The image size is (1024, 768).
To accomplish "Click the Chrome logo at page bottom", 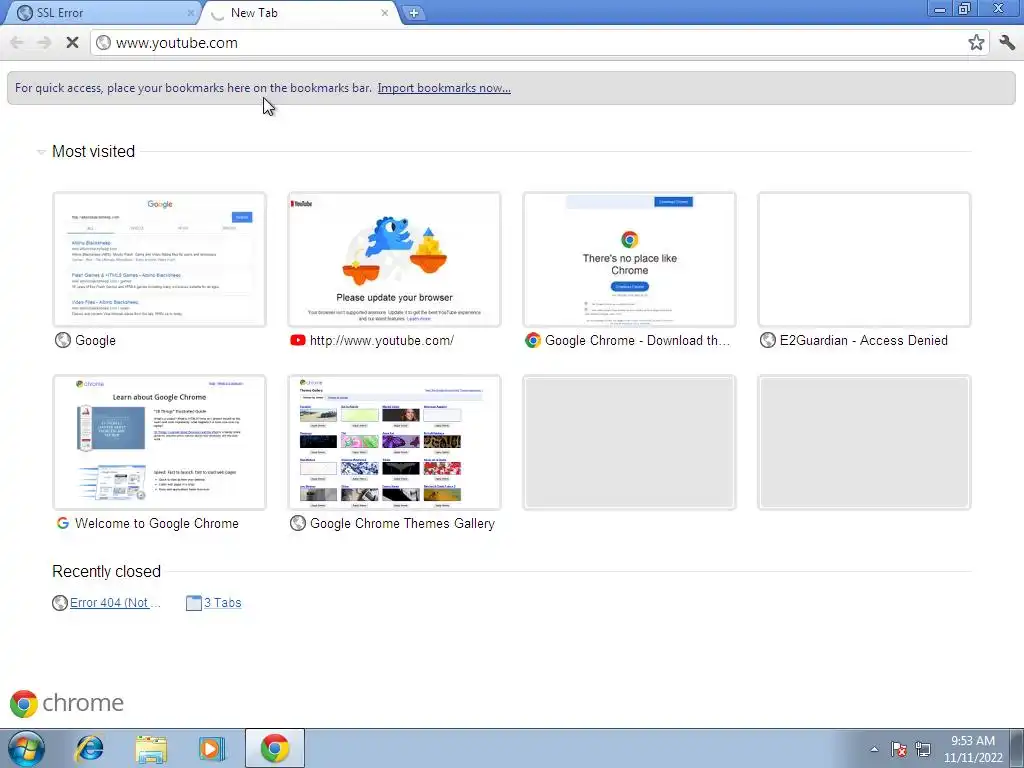I will coord(66,703).
